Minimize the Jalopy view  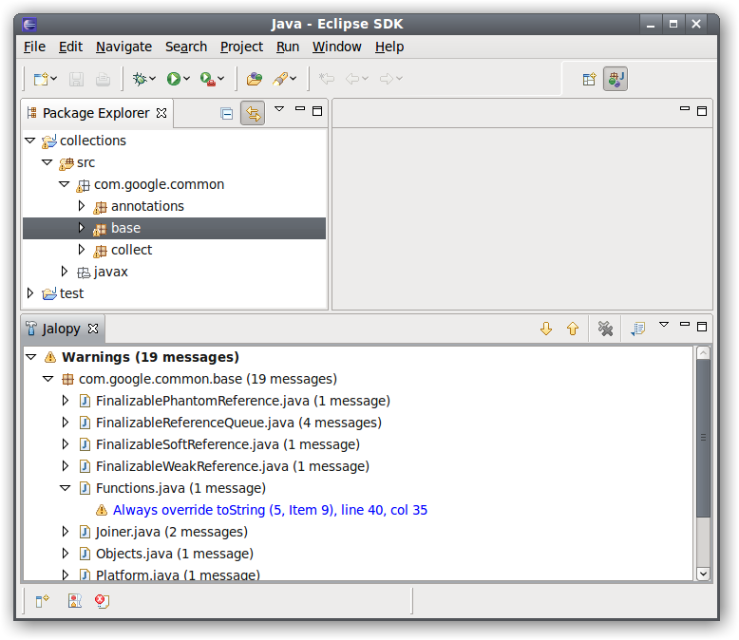click(685, 324)
